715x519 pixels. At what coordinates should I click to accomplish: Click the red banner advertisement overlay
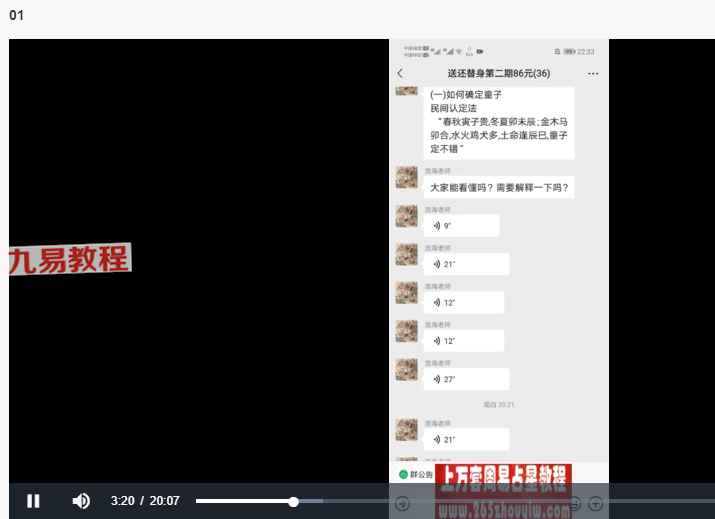[503, 491]
